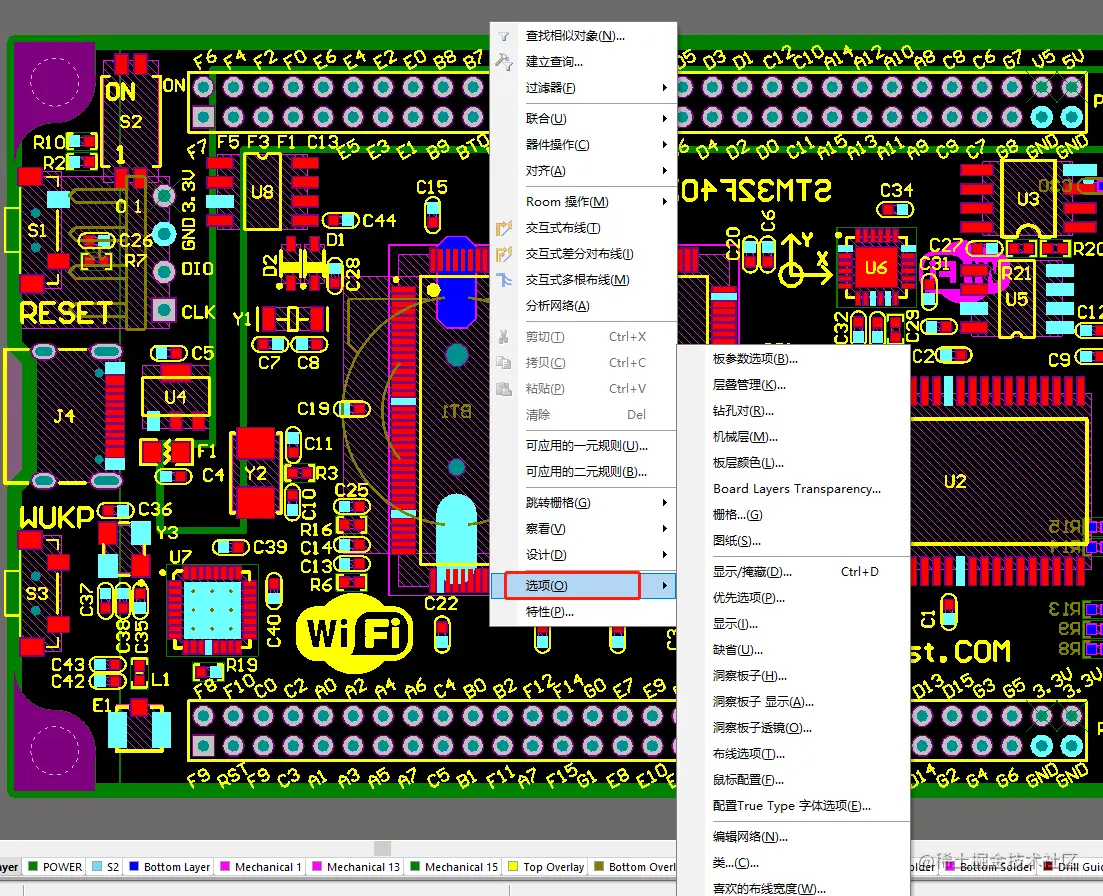Open Board Layers Transparency... entry

pos(793,489)
